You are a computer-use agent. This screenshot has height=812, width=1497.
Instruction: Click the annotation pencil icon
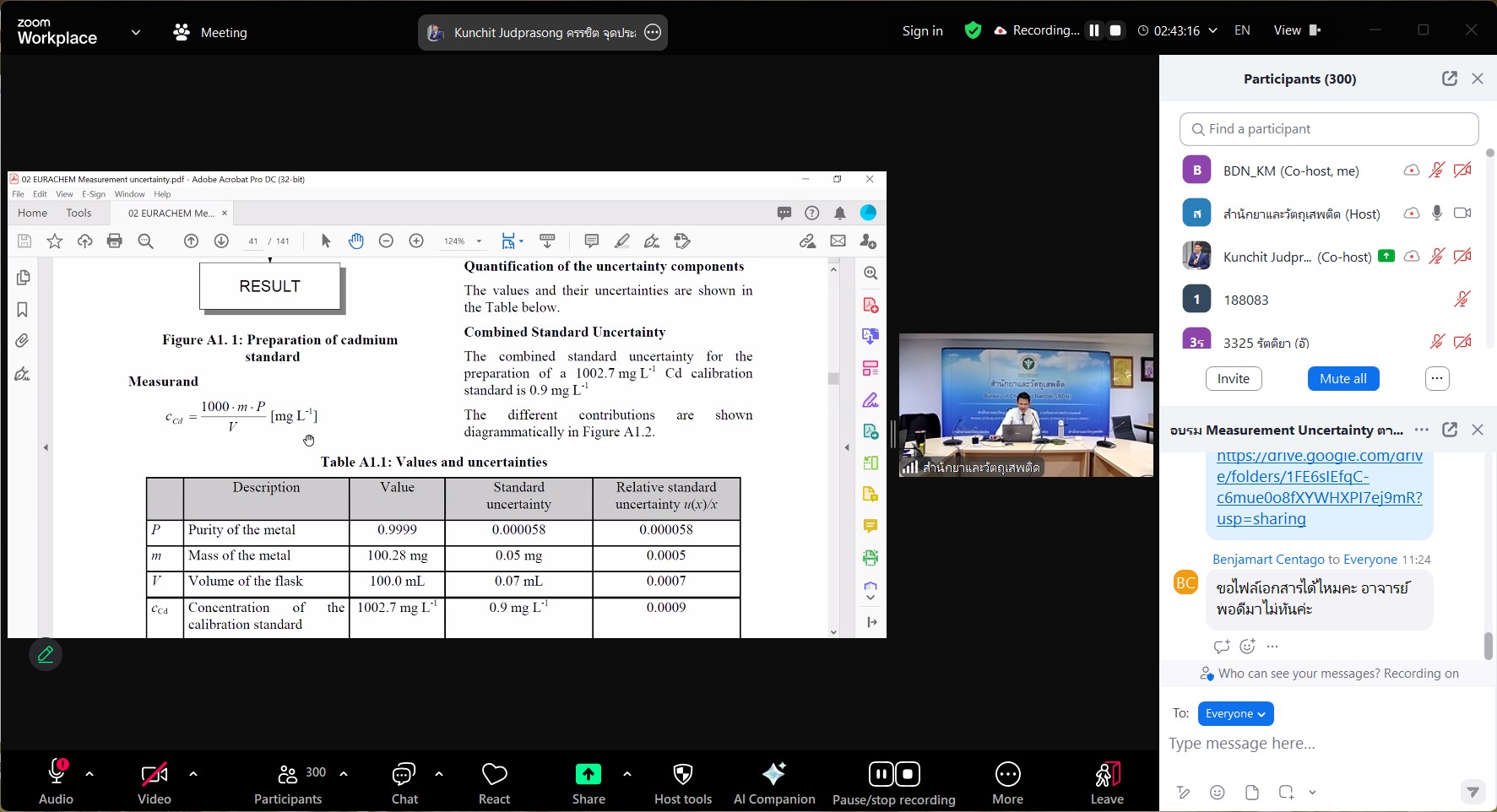click(x=46, y=654)
